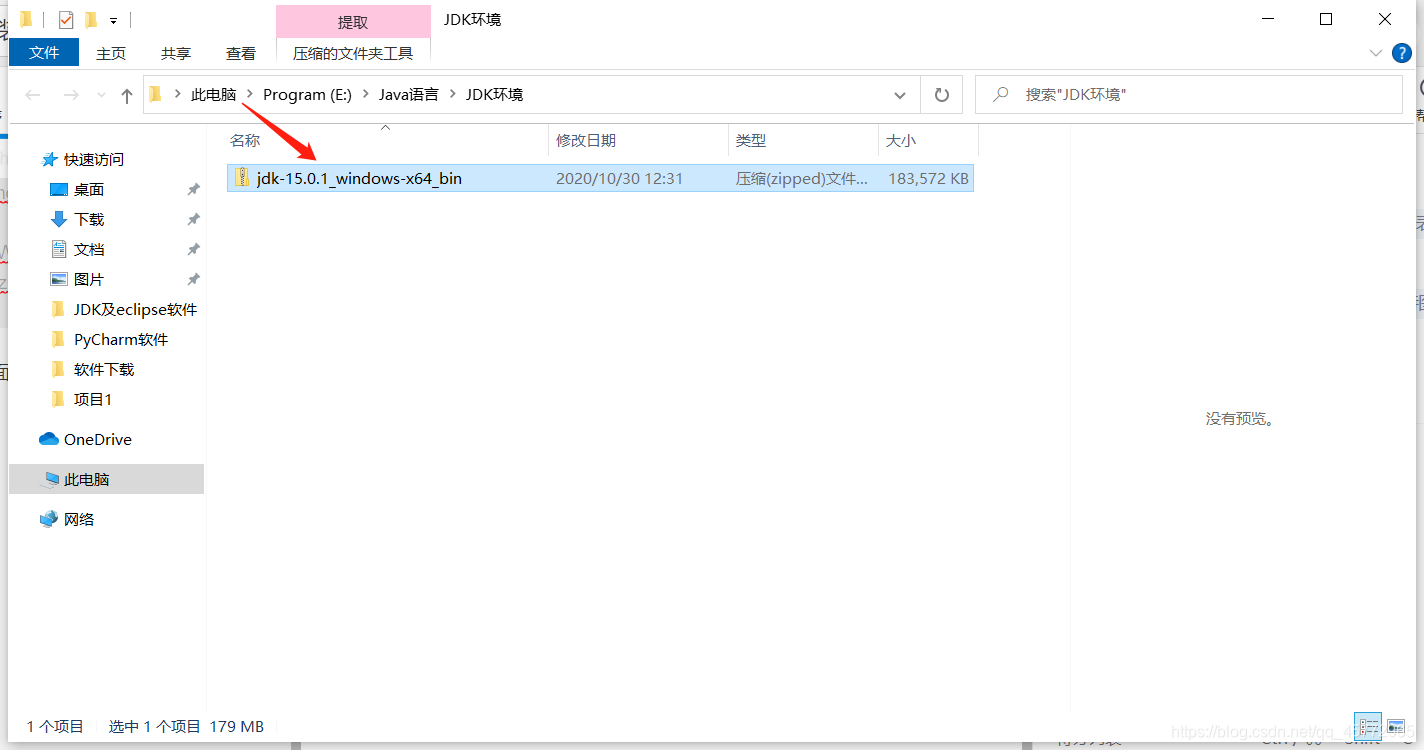Click the window's folder icon in title bar
This screenshot has width=1424, height=750.
coord(25,19)
